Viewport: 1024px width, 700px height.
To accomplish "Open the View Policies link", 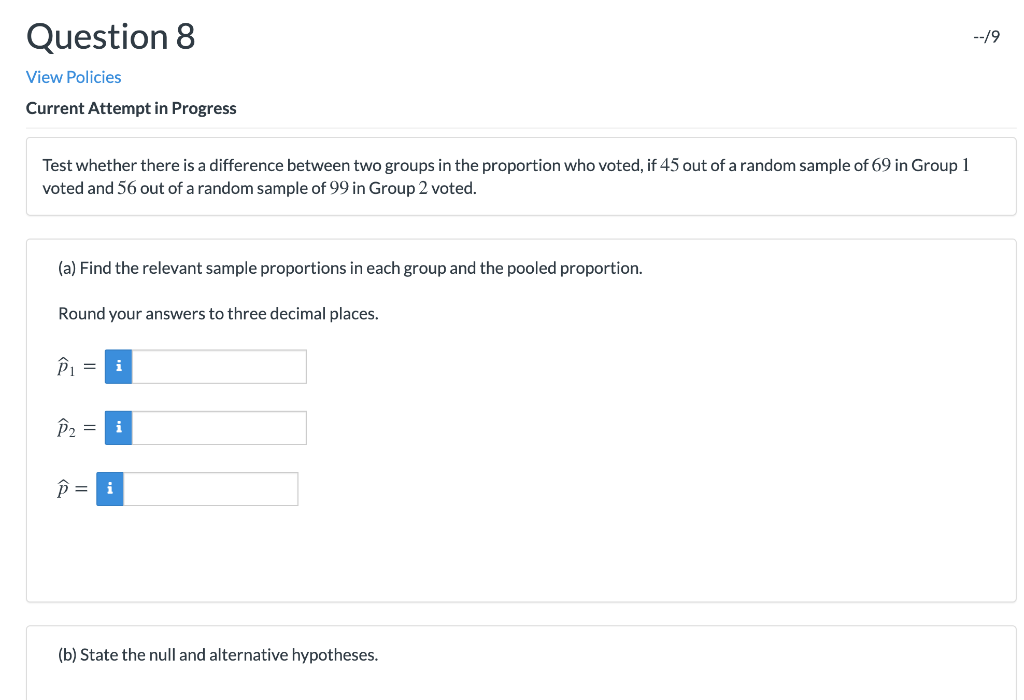I will click(73, 77).
